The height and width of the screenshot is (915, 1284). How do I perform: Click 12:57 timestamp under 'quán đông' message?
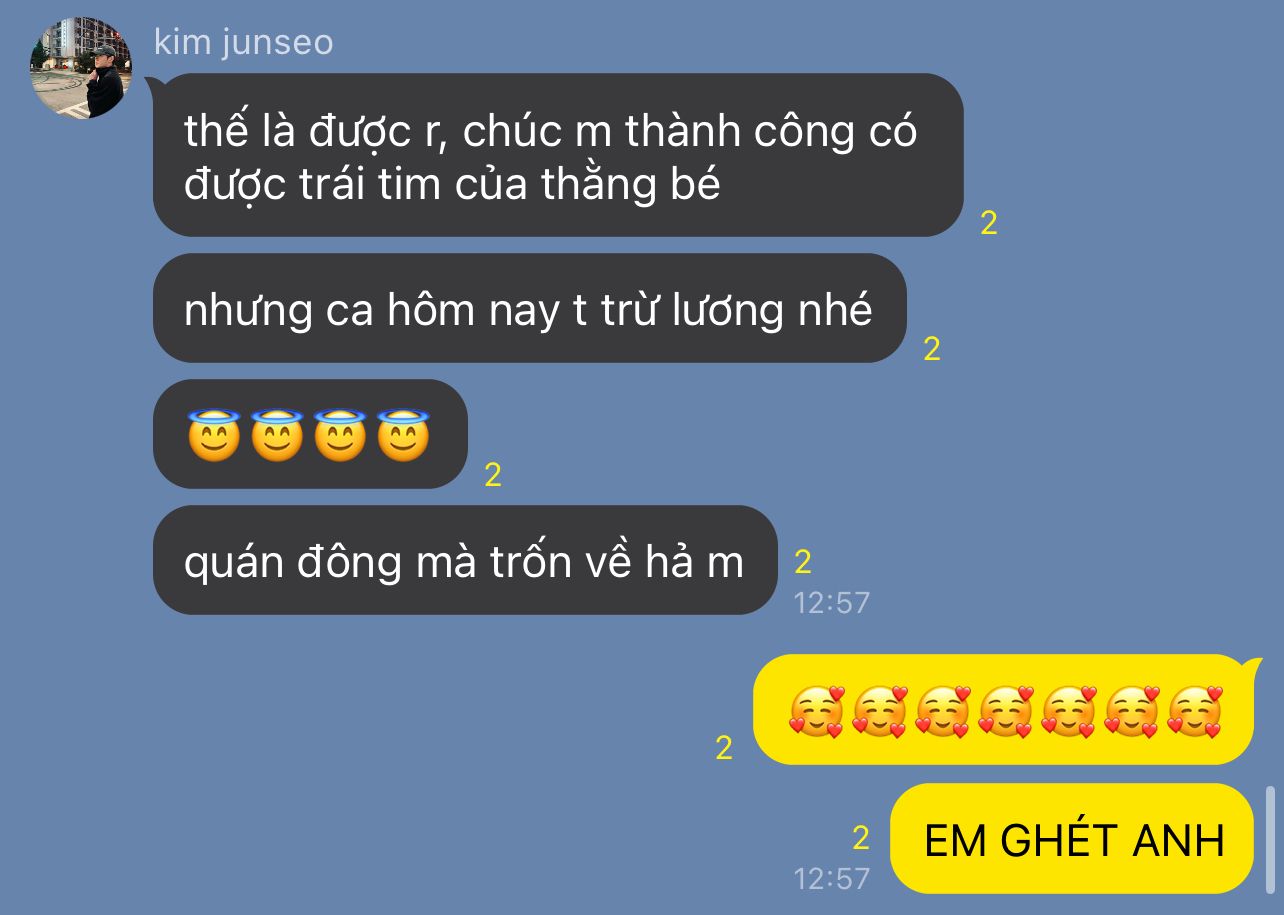click(832, 602)
